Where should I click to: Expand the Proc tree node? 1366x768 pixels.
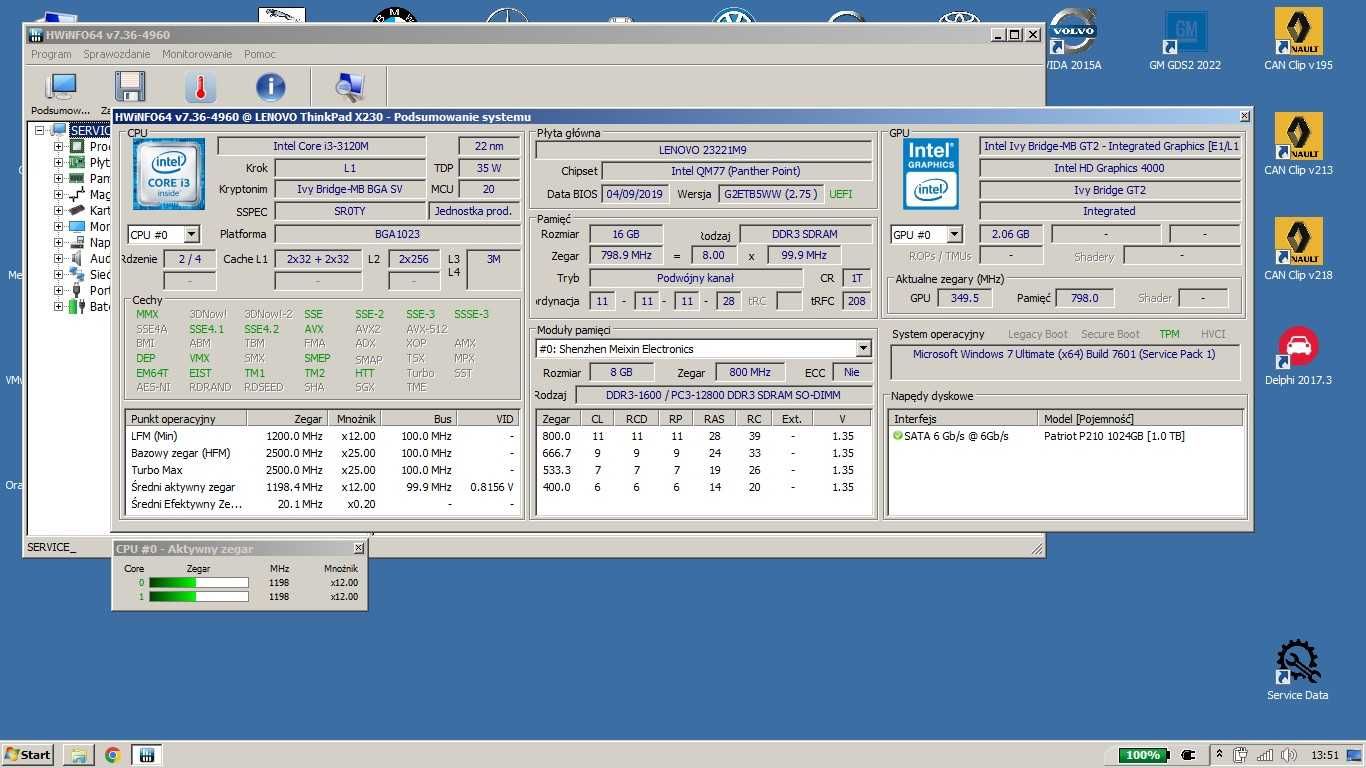pos(58,146)
